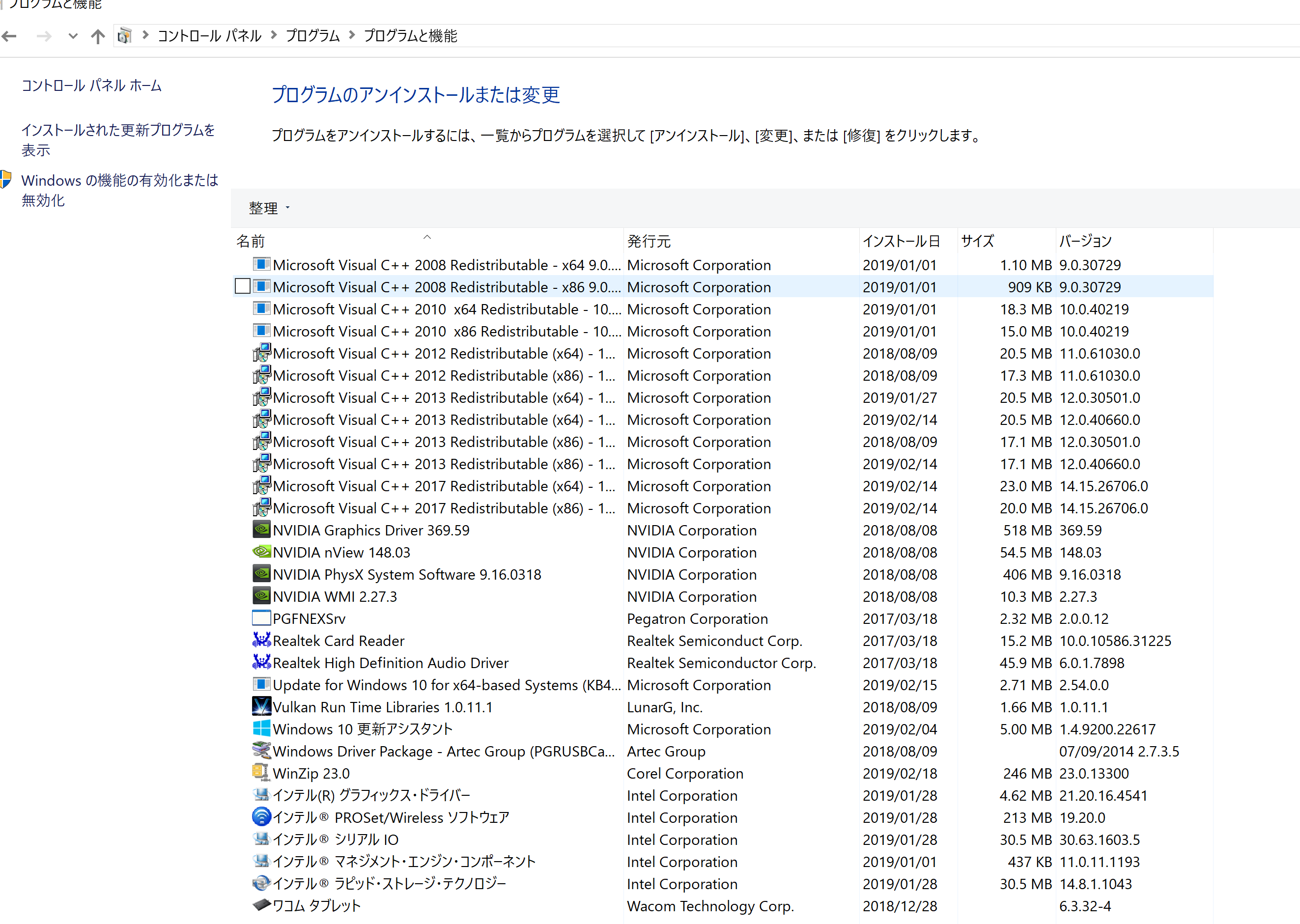The width and height of the screenshot is (1300, 924).
Task: Click the icon of Visual C++ 2017 (x64)
Action: tap(261, 485)
